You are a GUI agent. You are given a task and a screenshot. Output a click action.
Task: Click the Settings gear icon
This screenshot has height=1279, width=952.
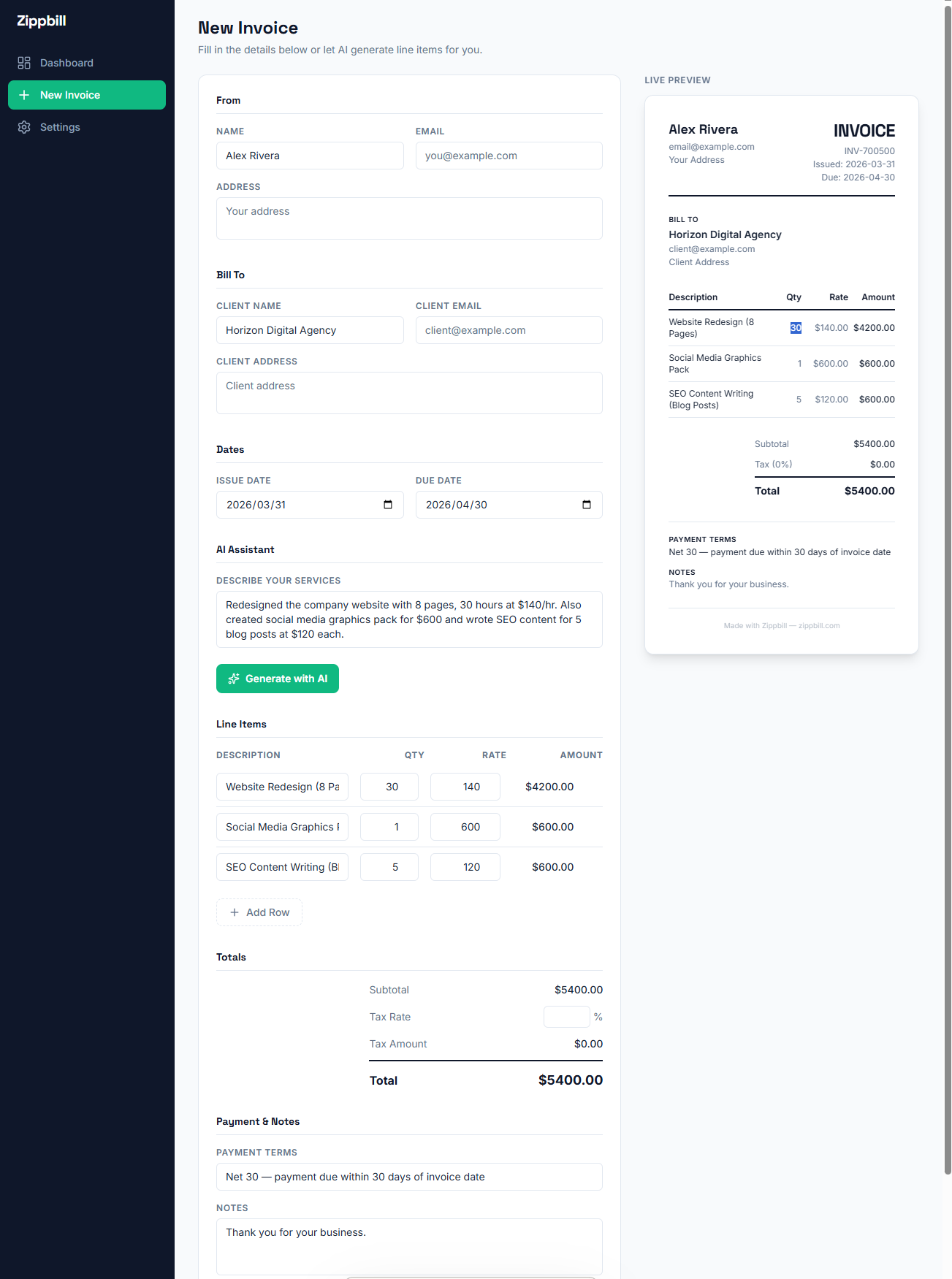24,127
